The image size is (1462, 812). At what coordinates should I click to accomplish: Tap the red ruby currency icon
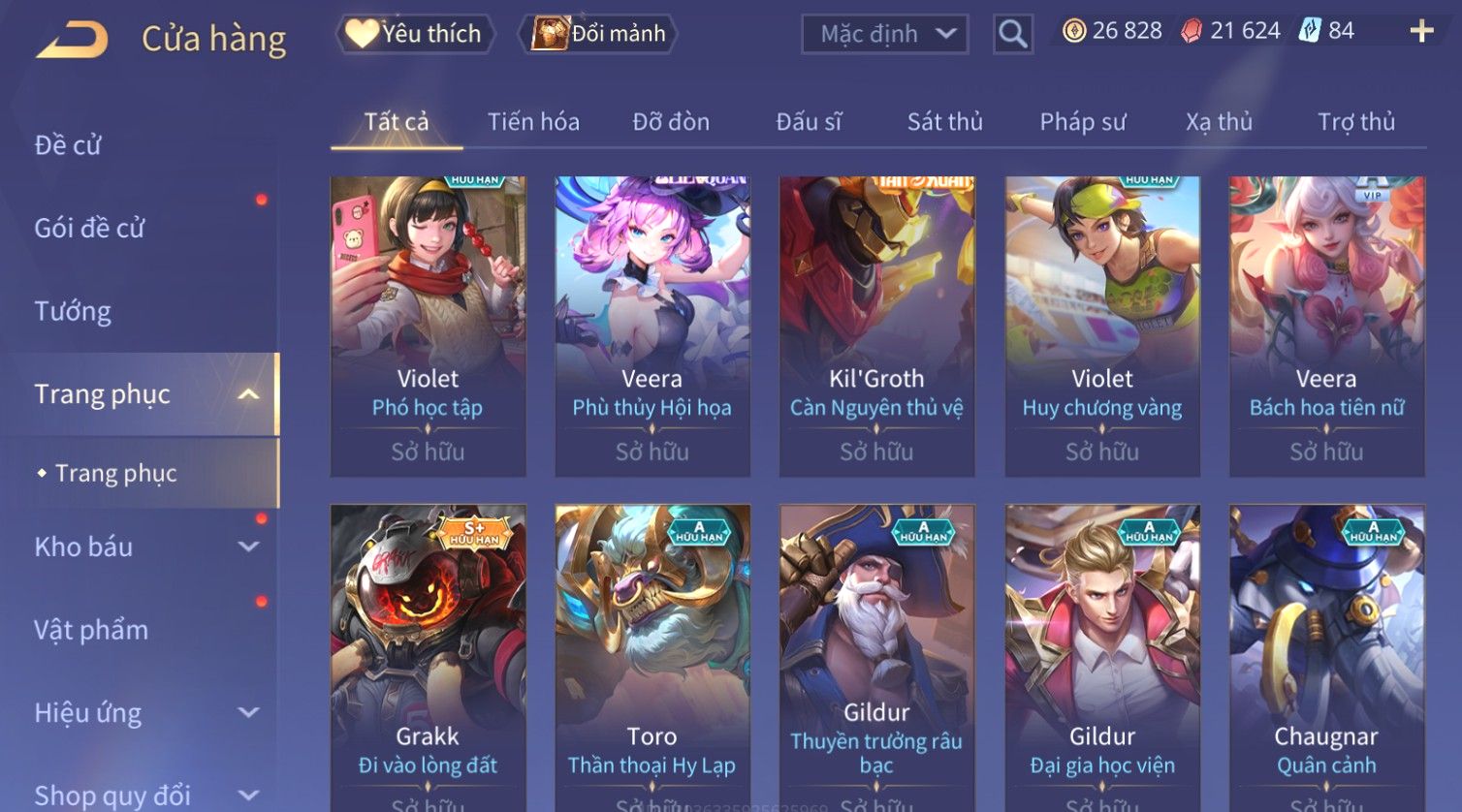coord(1192,31)
